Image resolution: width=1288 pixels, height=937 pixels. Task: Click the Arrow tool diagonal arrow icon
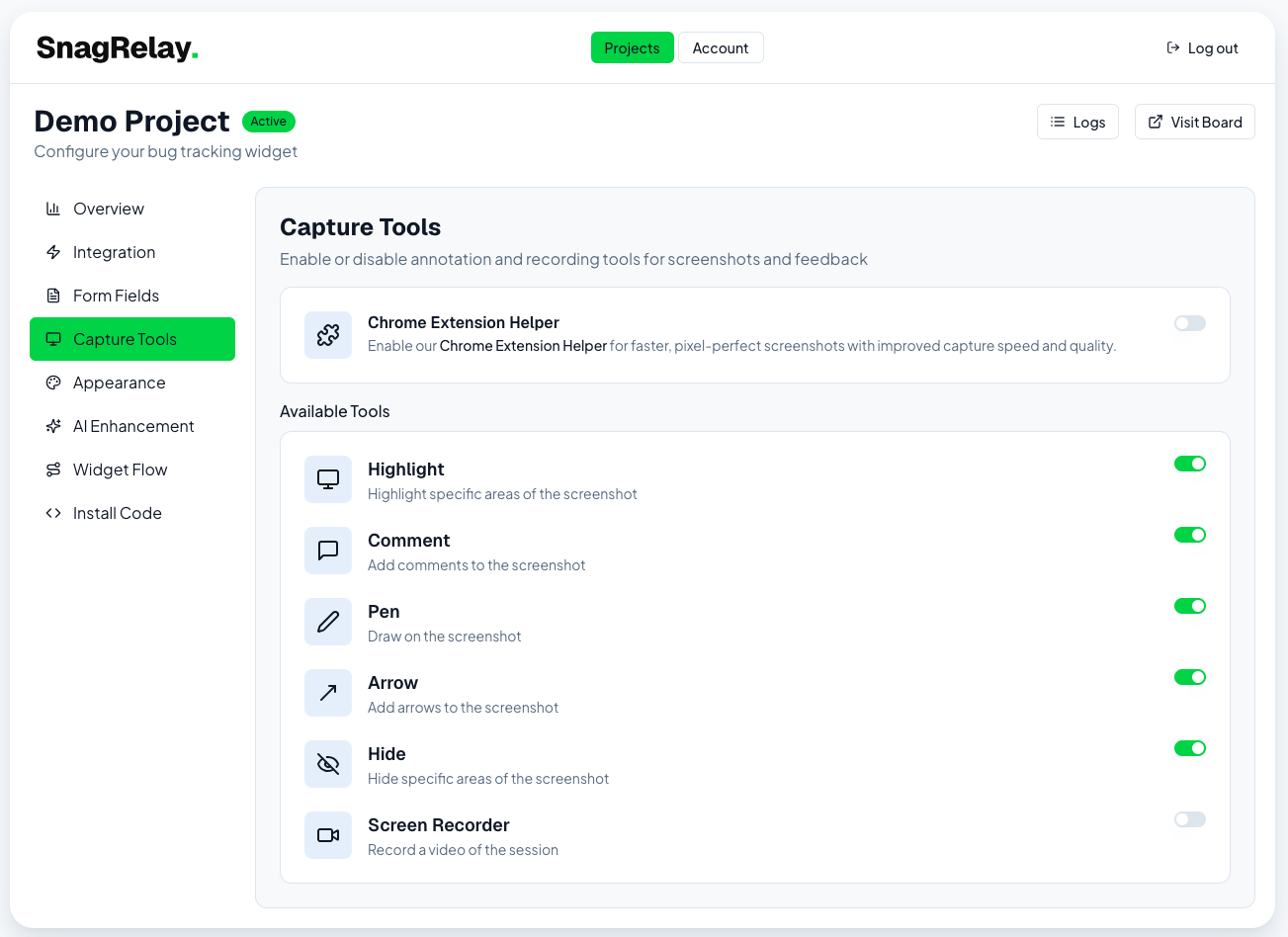(328, 693)
